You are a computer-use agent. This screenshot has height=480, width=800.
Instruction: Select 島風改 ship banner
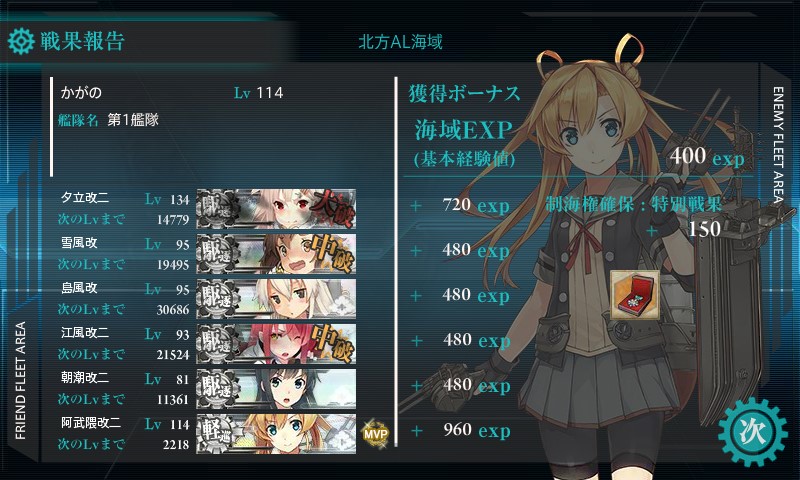pos(276,298)
